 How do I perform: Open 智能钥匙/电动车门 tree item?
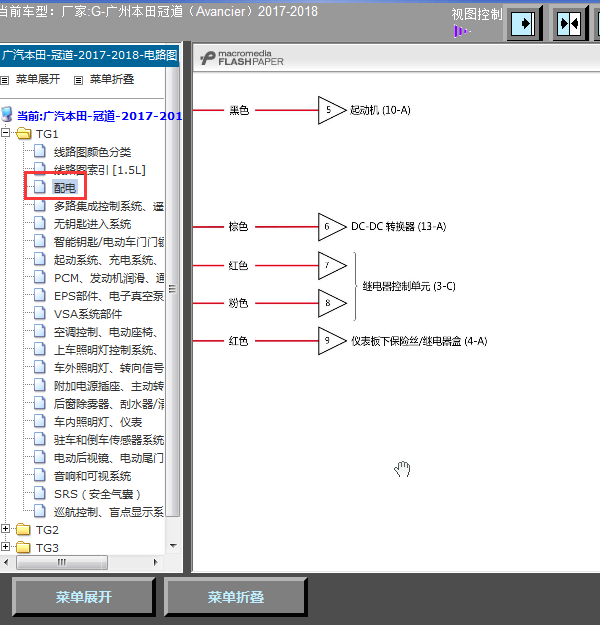tap(109, 242)
